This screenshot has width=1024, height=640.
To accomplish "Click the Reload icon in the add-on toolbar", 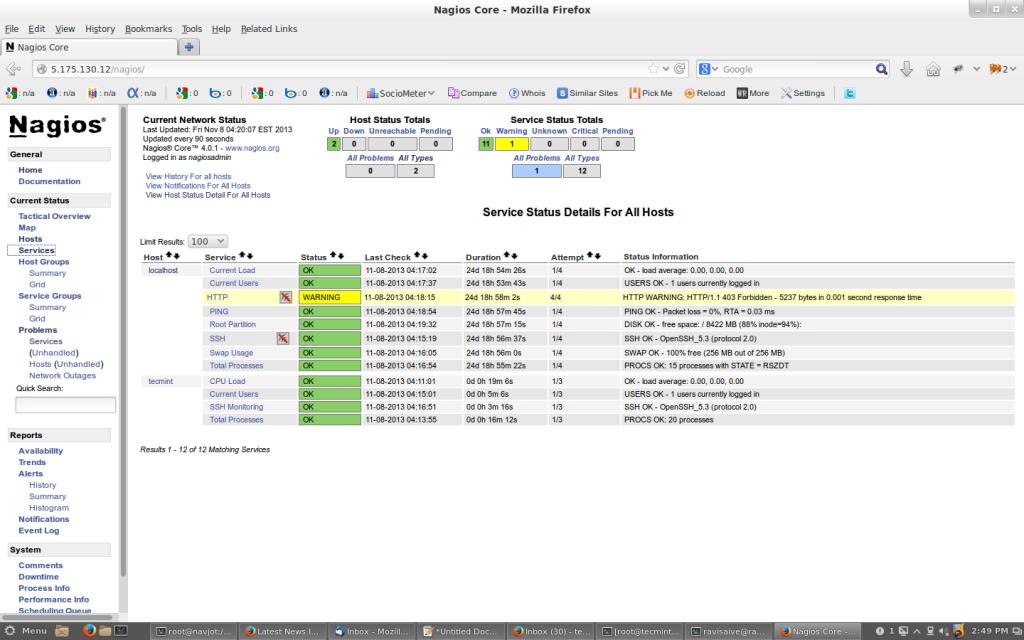I will [x=704, y=92].
